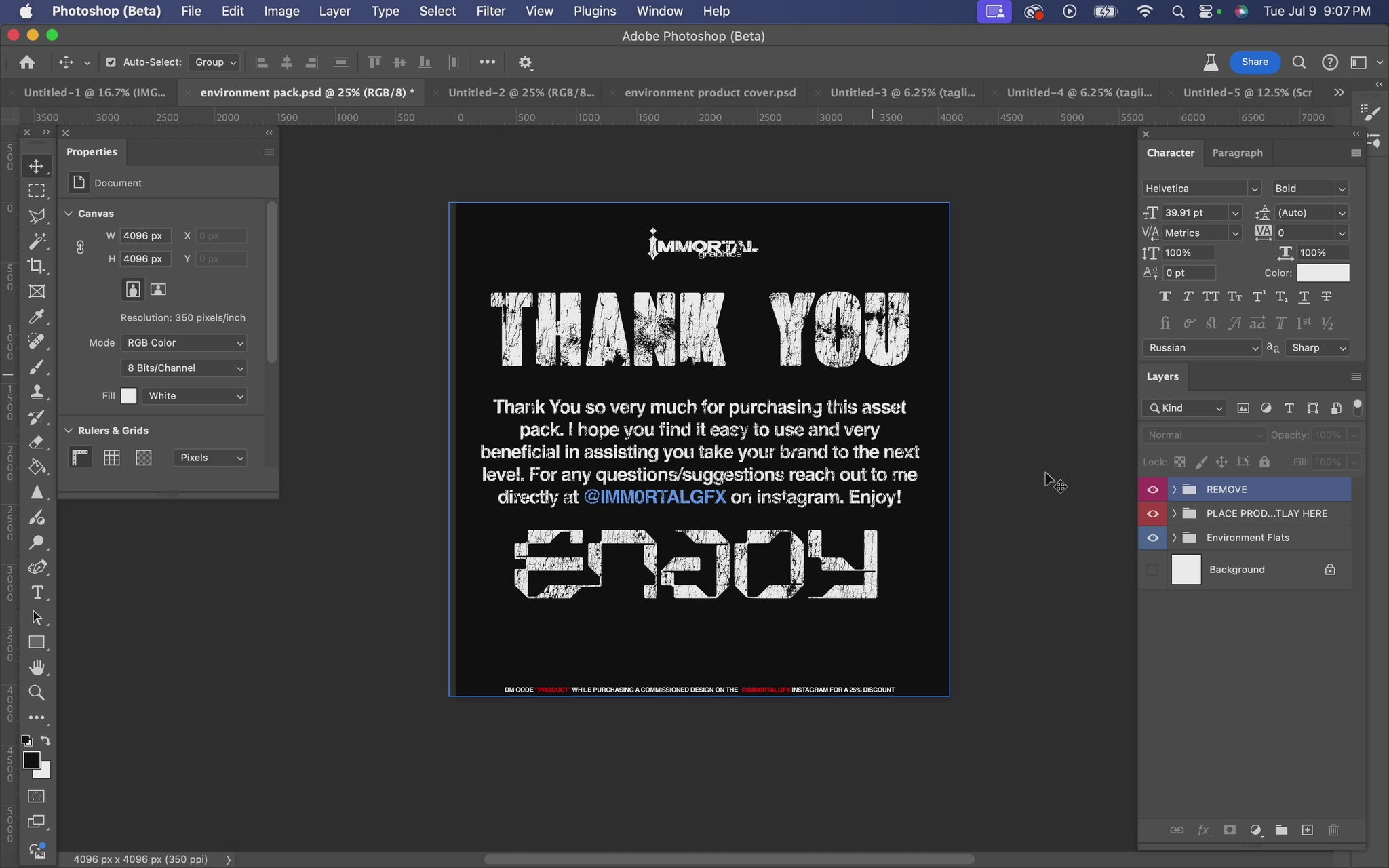
Task: Open the Plugins menu
Action: tap(595, 11)
